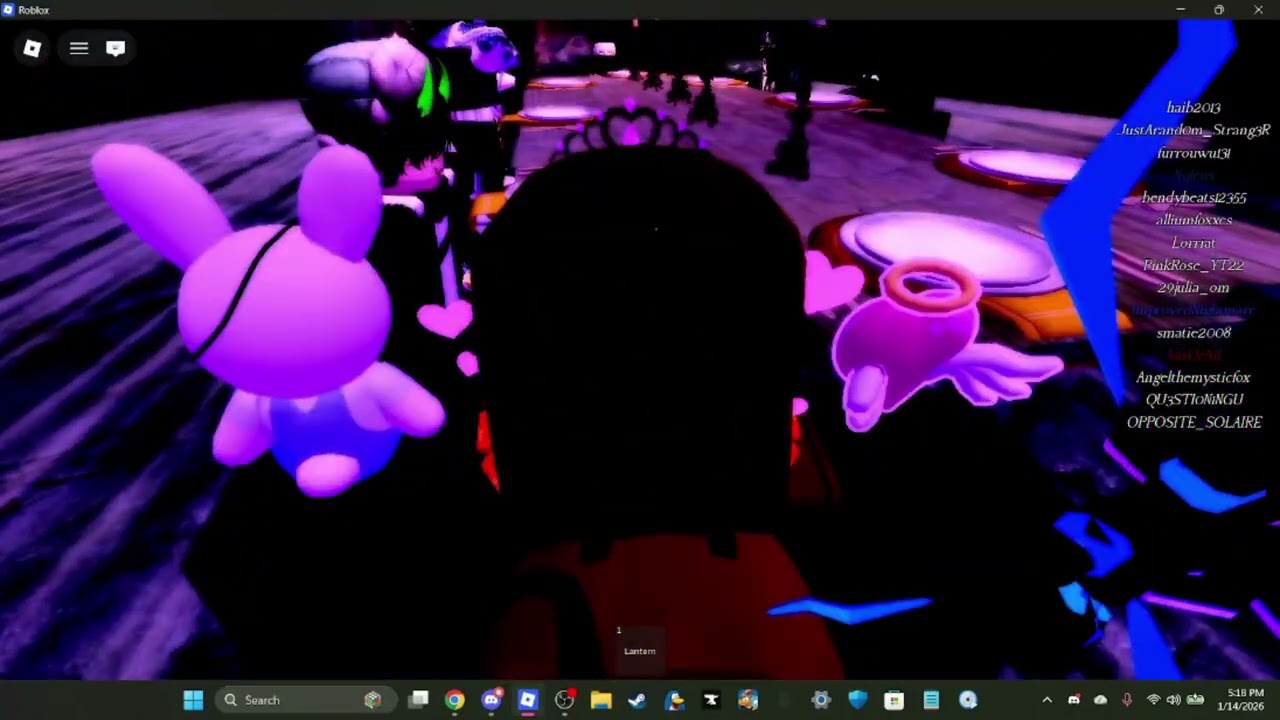Open the blue bird app taskbar icon
1280x720 pixels.
(674, 700)
